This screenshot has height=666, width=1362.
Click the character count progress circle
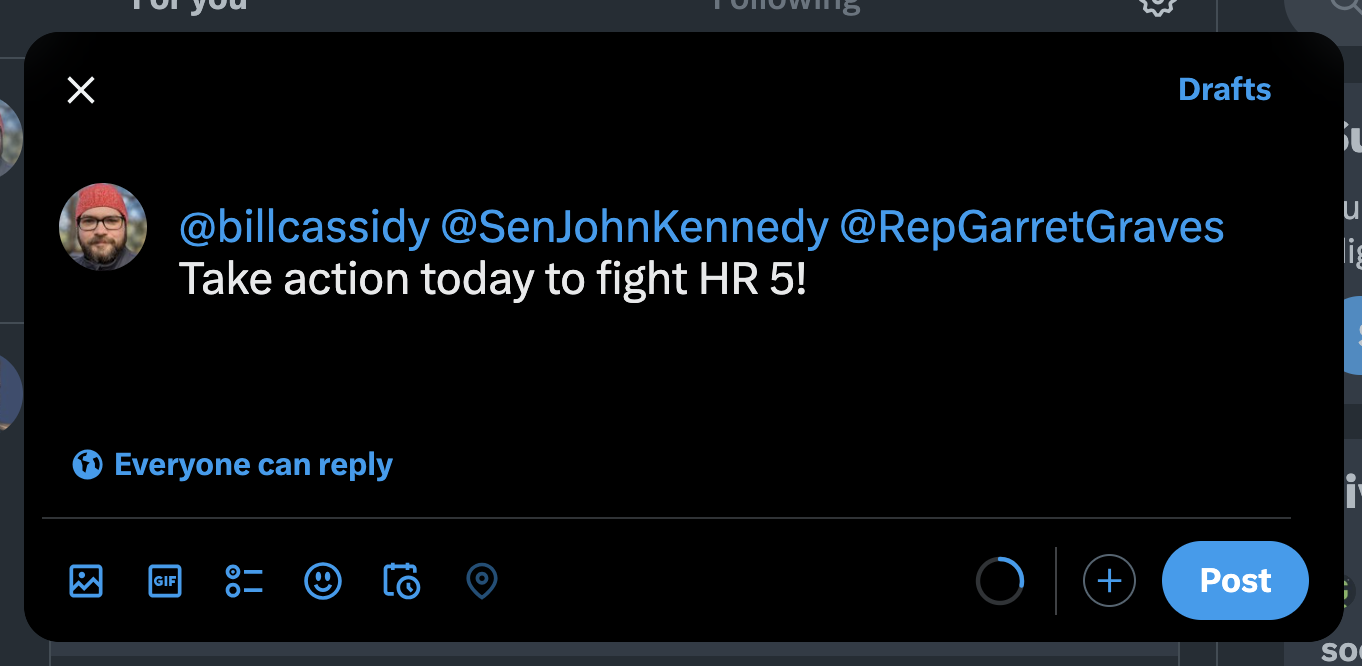tap(1000, 580)
